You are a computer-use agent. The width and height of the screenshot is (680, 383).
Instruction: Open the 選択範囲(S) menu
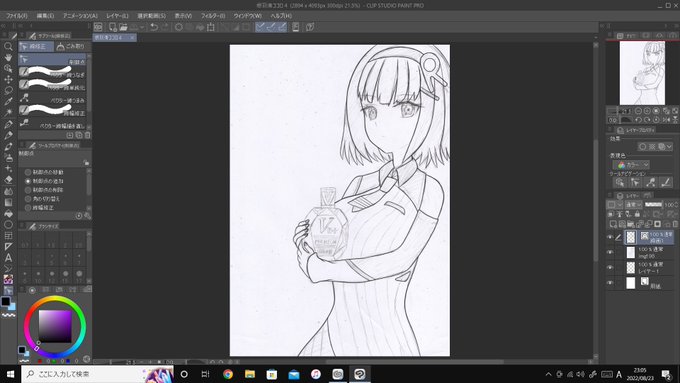click(x=151, y=16)
